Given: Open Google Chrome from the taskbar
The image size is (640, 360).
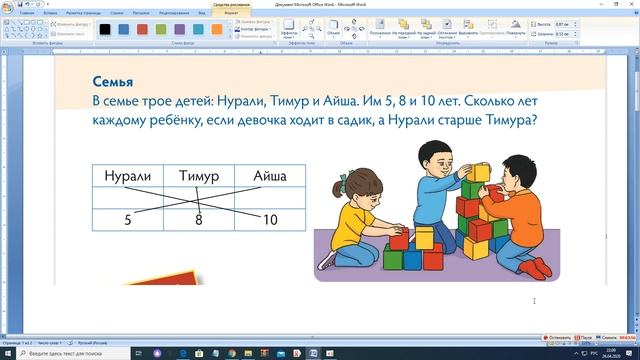Looking at the screenshot, I should pos(232,353).
